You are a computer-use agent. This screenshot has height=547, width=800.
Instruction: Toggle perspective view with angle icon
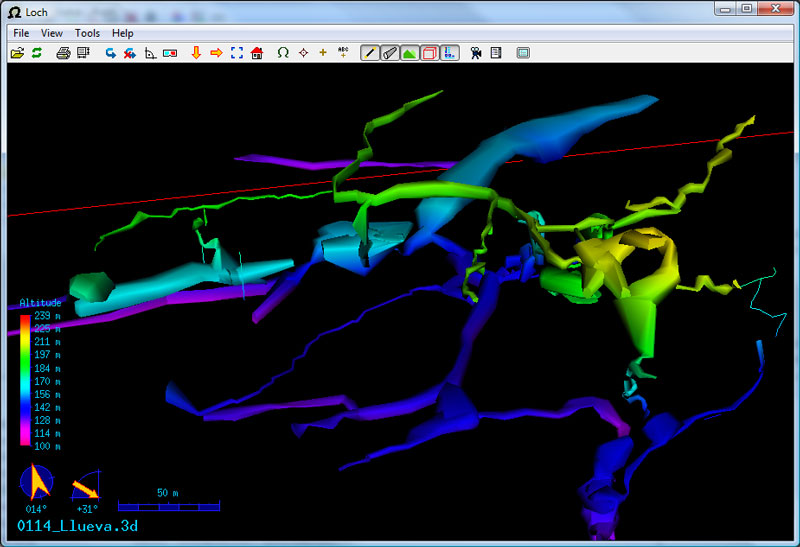coord(150,53)
